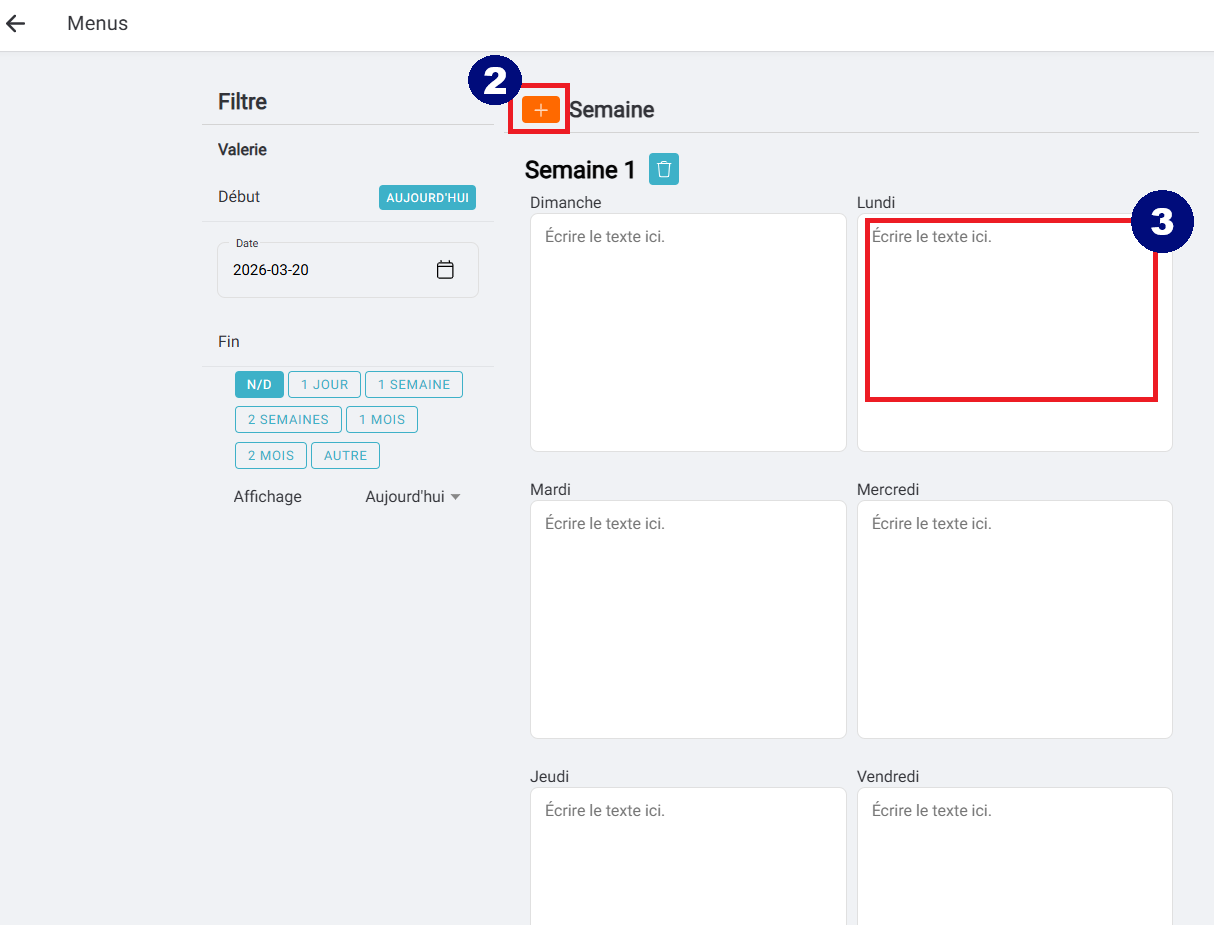The width and height of the screenshot is (1214, 925).
Task: Open the Affichage dropdown
Action: 412,497
